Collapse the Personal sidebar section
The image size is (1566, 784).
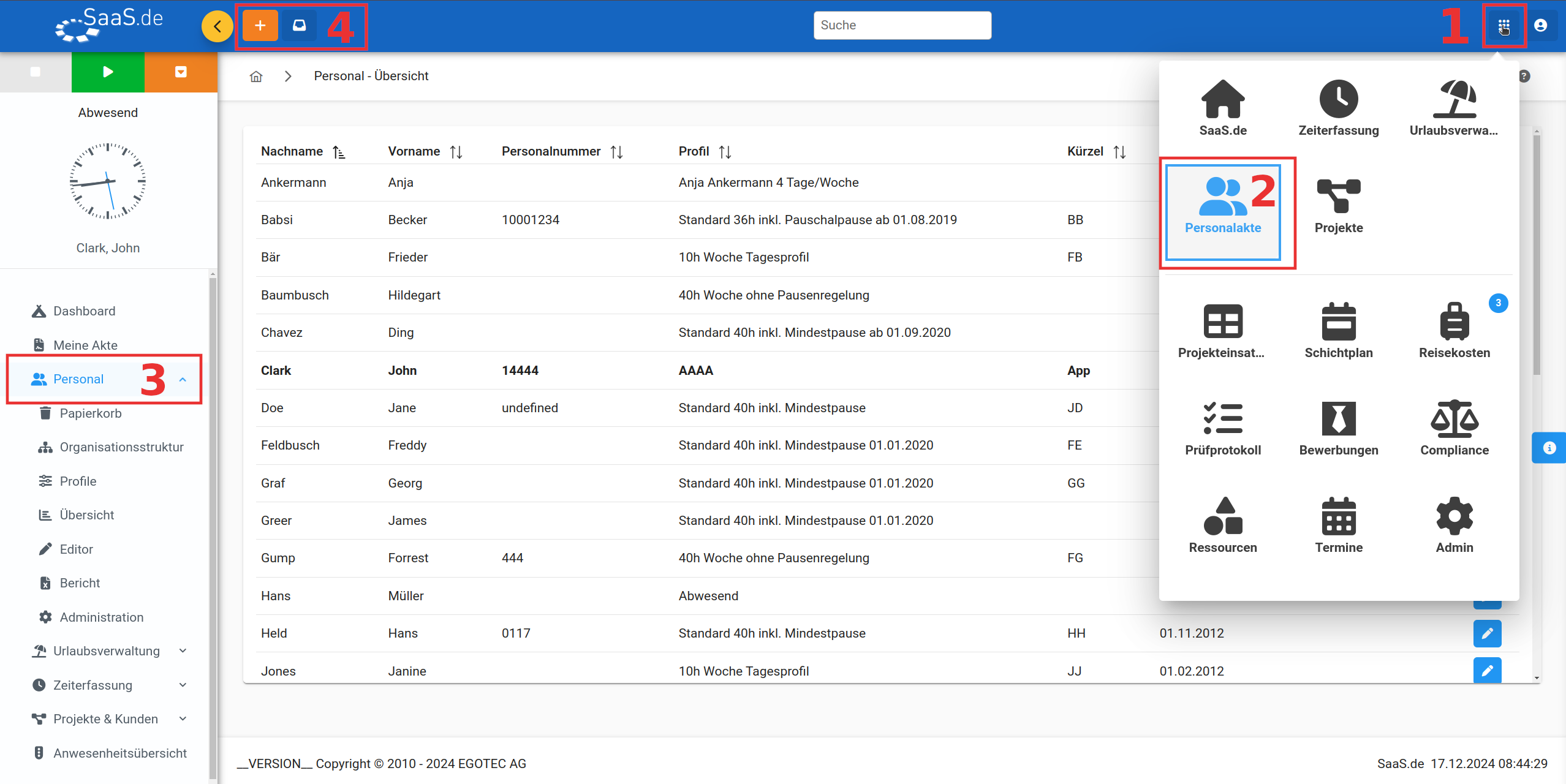(x=183, y=380)
